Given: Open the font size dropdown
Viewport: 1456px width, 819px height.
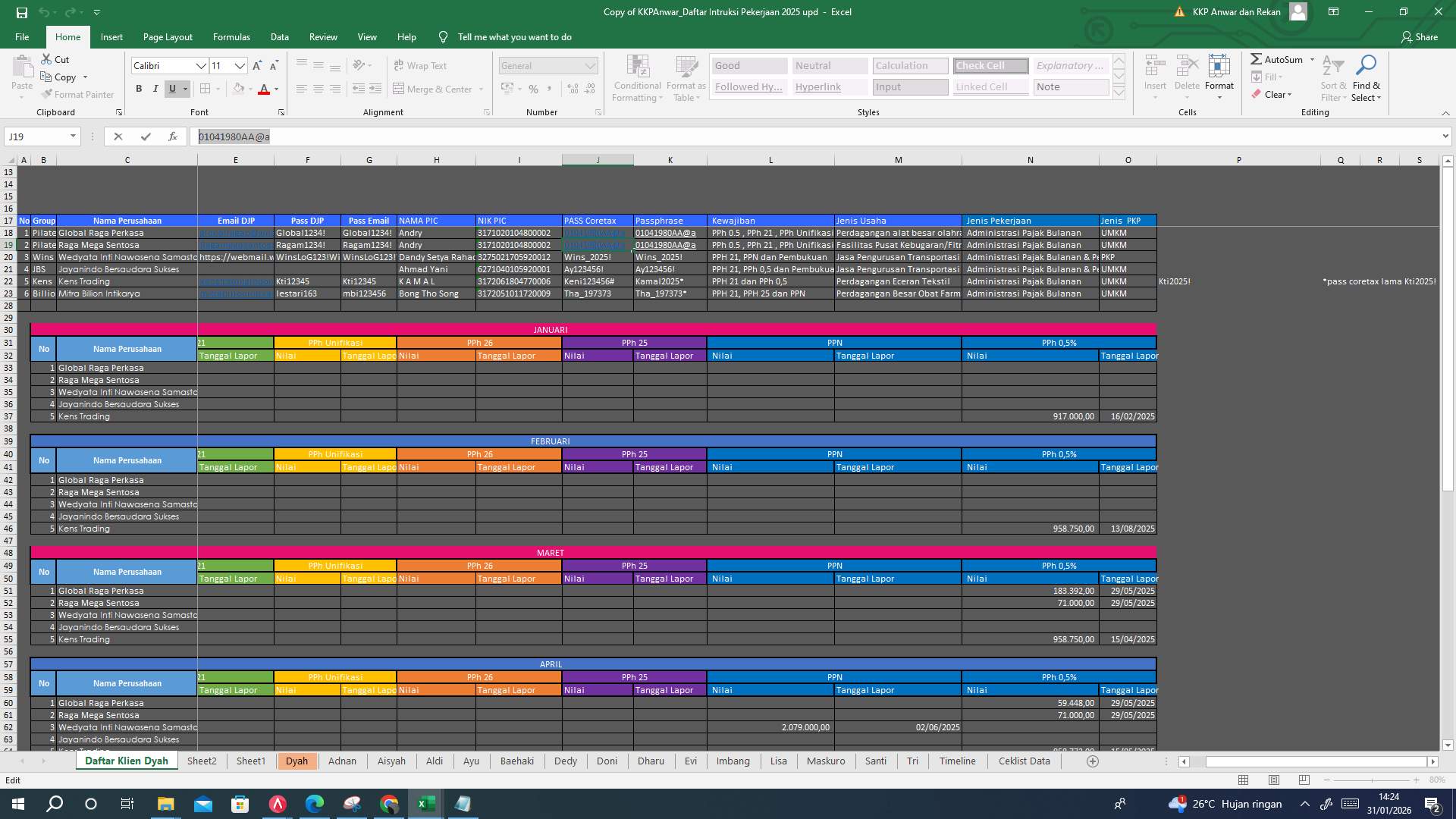Looking at the screenshot, I should (240, 66).
